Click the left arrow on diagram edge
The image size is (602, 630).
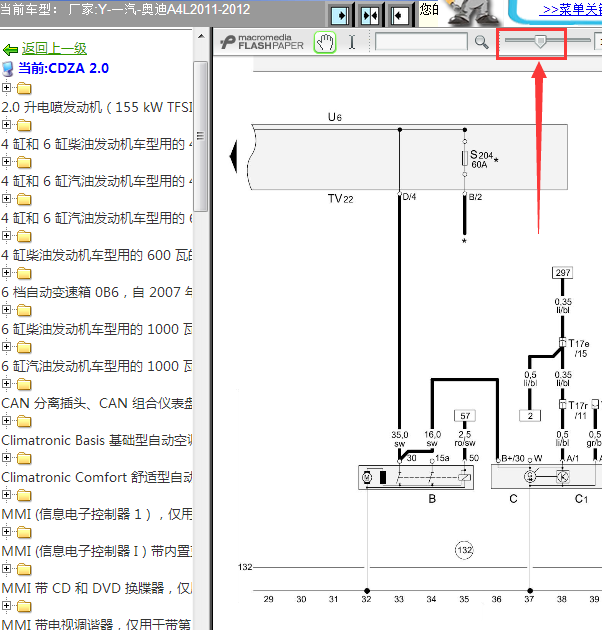233,157
